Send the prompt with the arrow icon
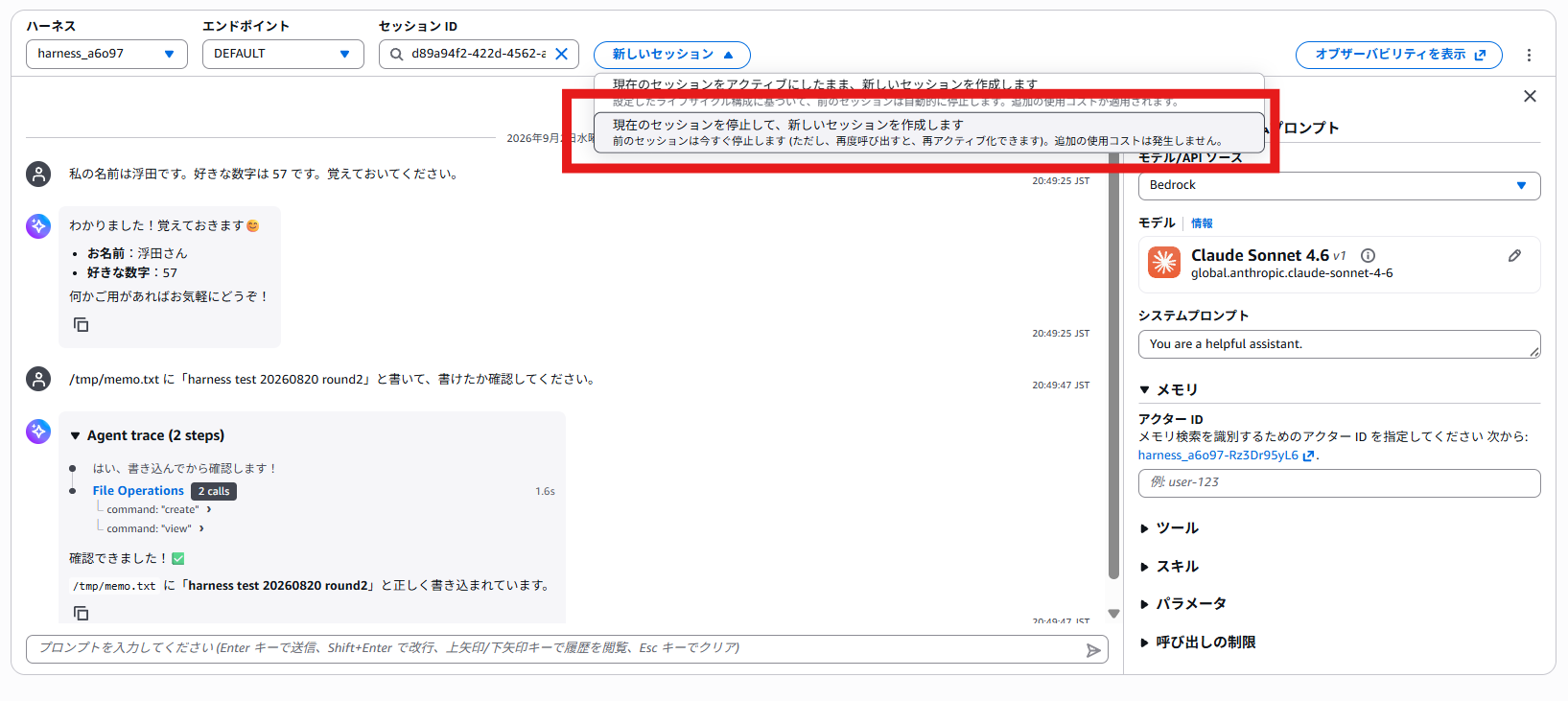The width and height of the screenshot is (1568, 701). (1092, 650)
